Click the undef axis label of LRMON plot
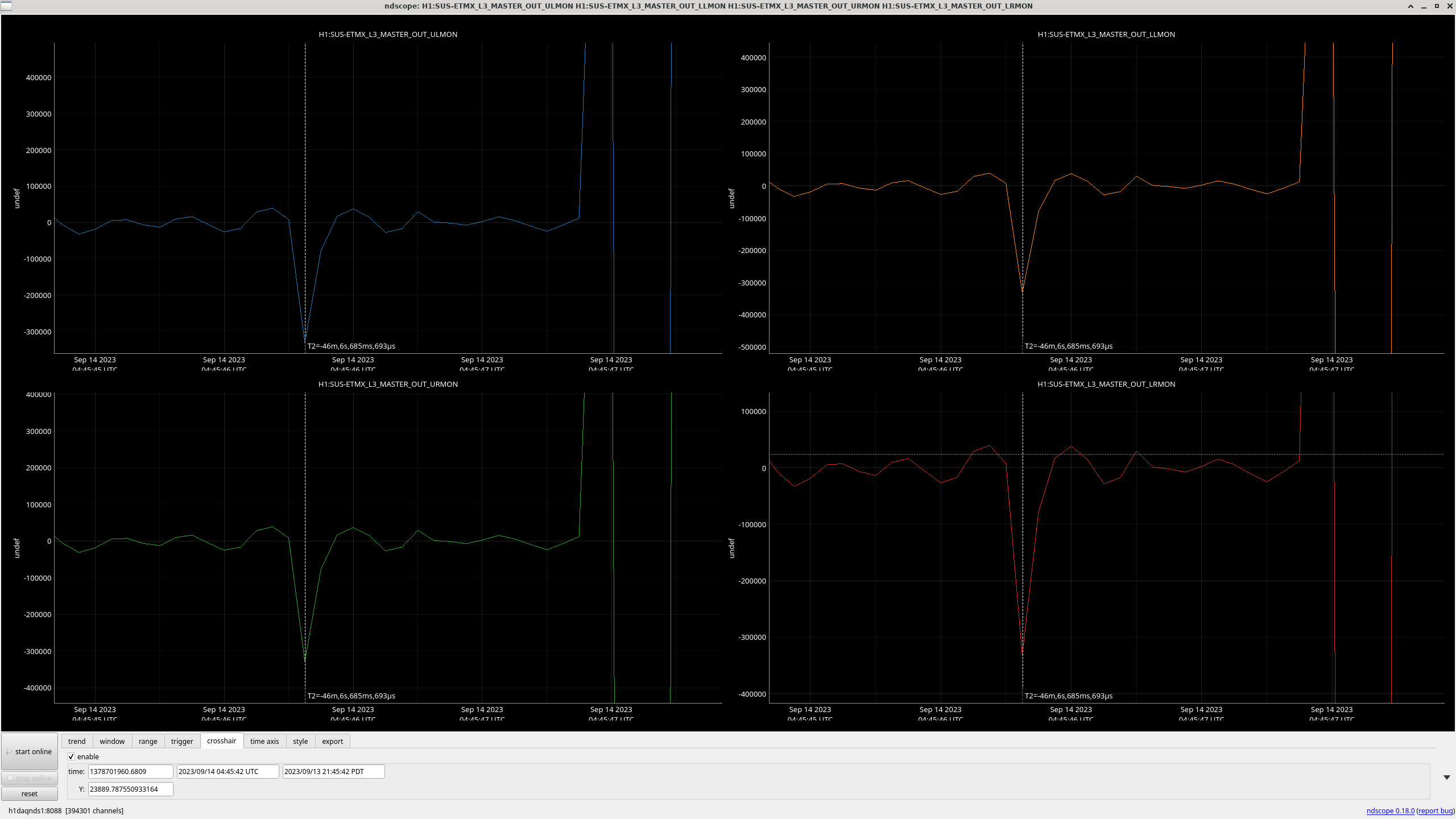Screen dimensions: 1456x819 coord(731,548)
